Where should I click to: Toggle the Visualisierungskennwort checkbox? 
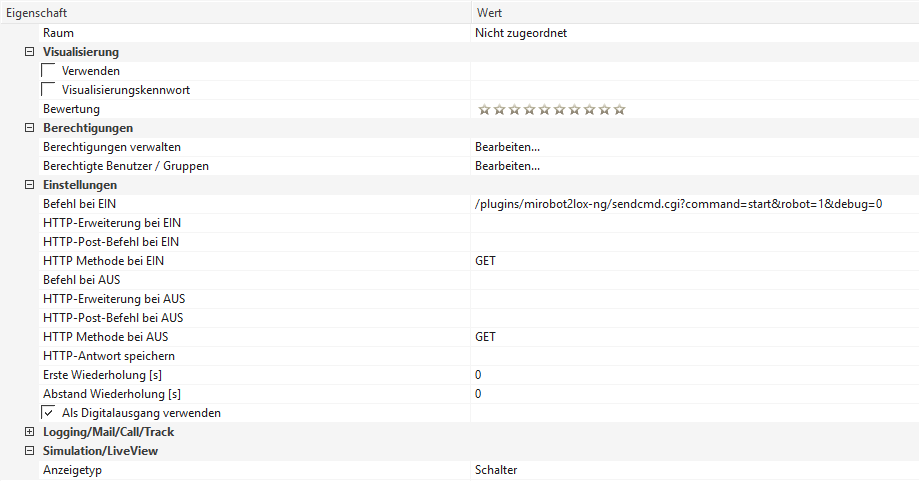click(x=48, y=90)
